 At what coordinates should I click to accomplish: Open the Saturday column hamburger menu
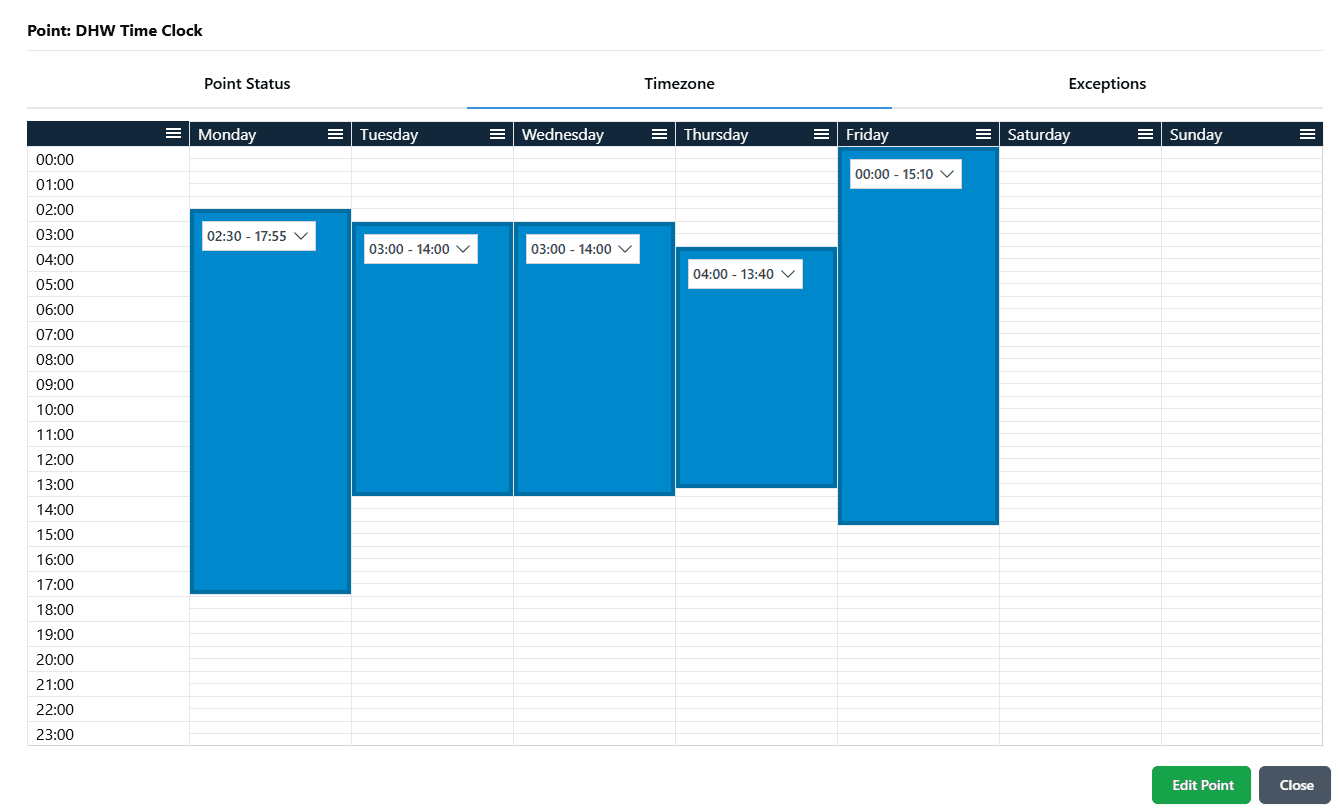pyautogui.click(x=1145, y=134)
